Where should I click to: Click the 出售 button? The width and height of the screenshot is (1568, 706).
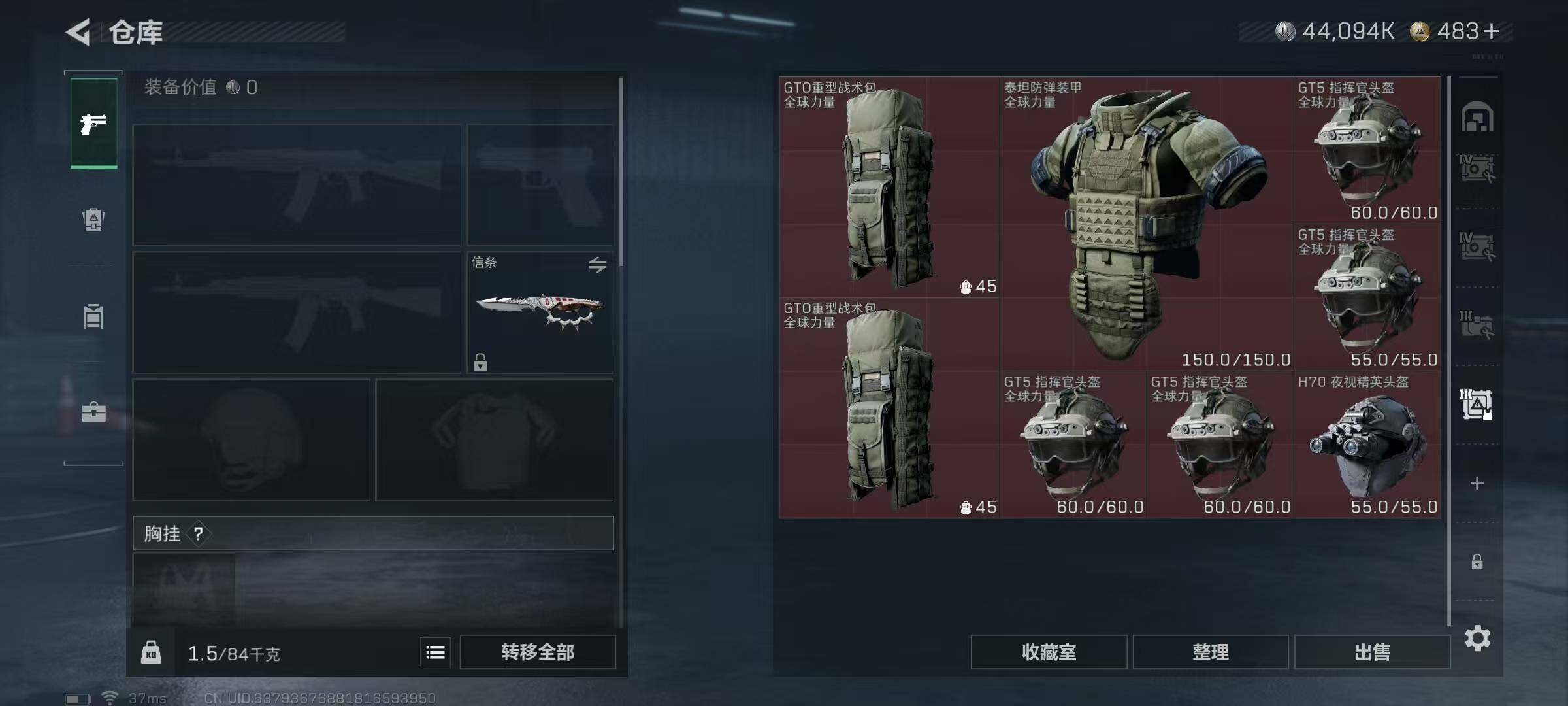pos(1372,652)
